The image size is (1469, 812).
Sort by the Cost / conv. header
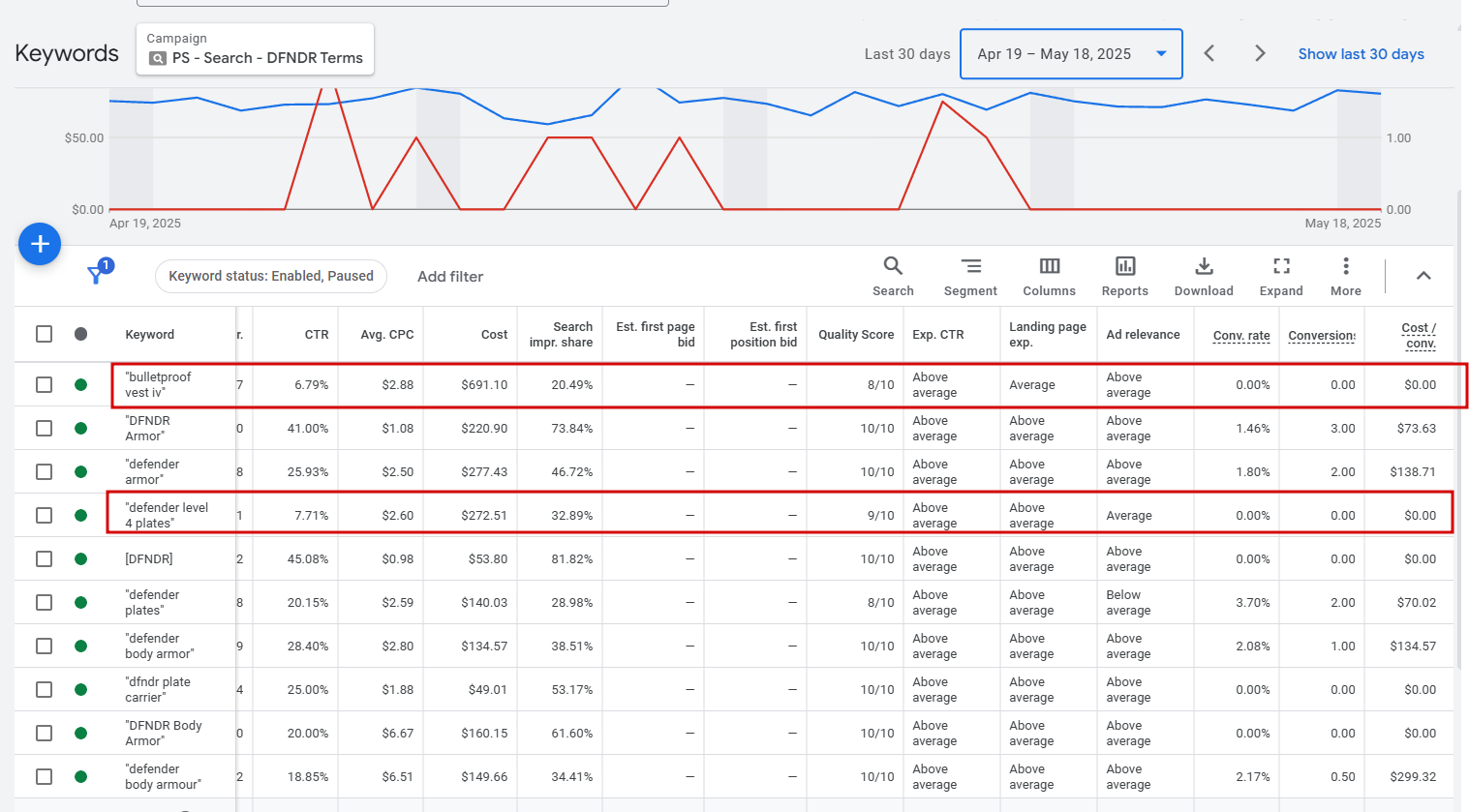(1419, 336)
